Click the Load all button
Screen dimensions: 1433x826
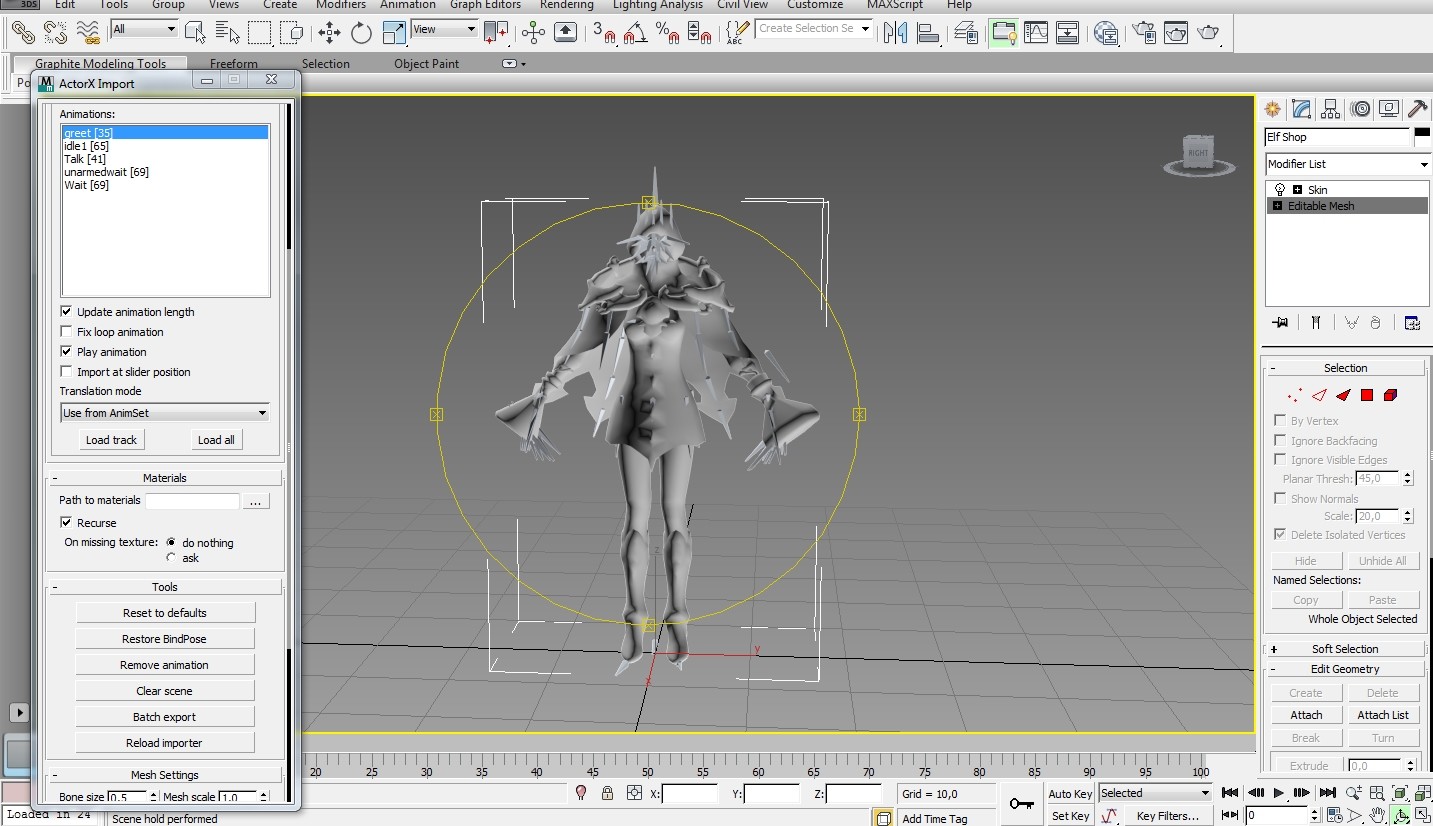tap(216, 440)
